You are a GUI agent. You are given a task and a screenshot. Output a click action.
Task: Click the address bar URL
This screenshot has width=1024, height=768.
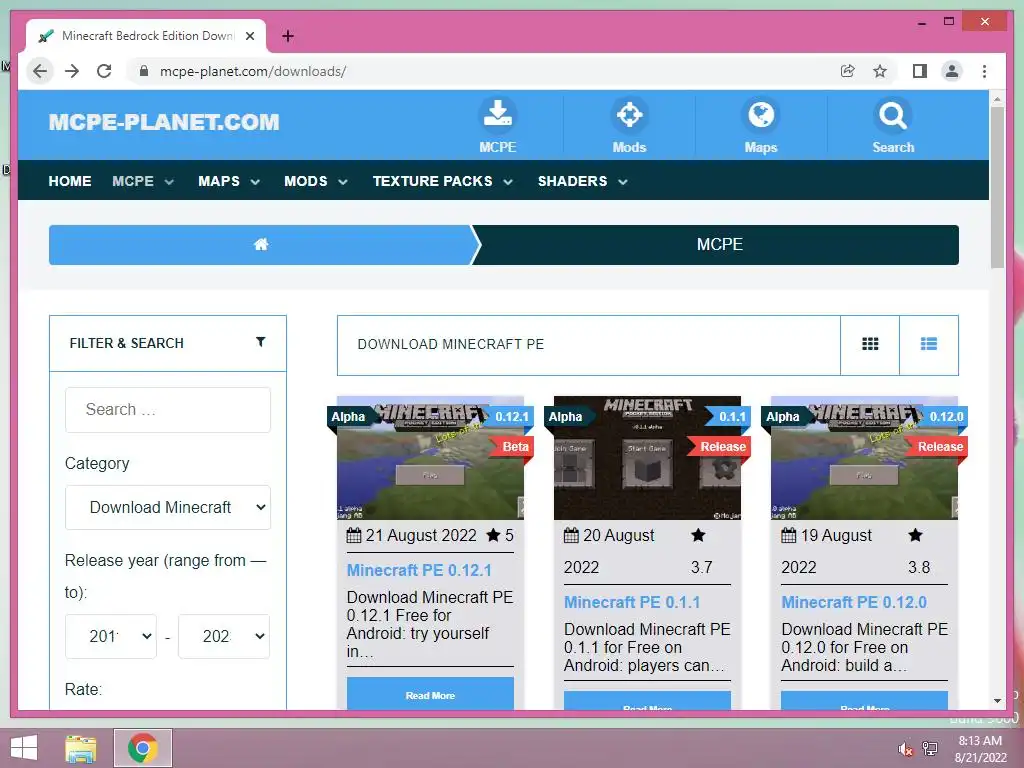click(x=253, y=71)
